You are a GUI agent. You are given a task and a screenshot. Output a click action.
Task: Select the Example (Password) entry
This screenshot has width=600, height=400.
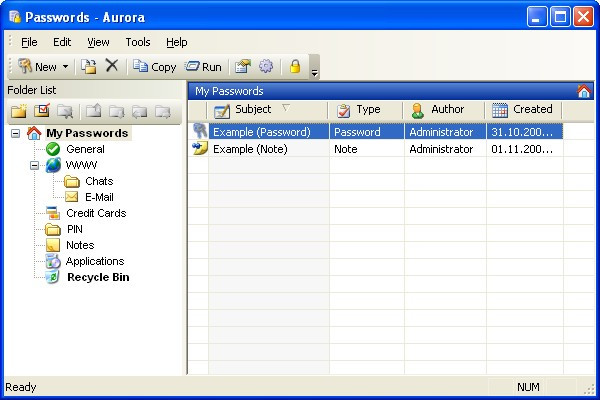tap(377, 132)
